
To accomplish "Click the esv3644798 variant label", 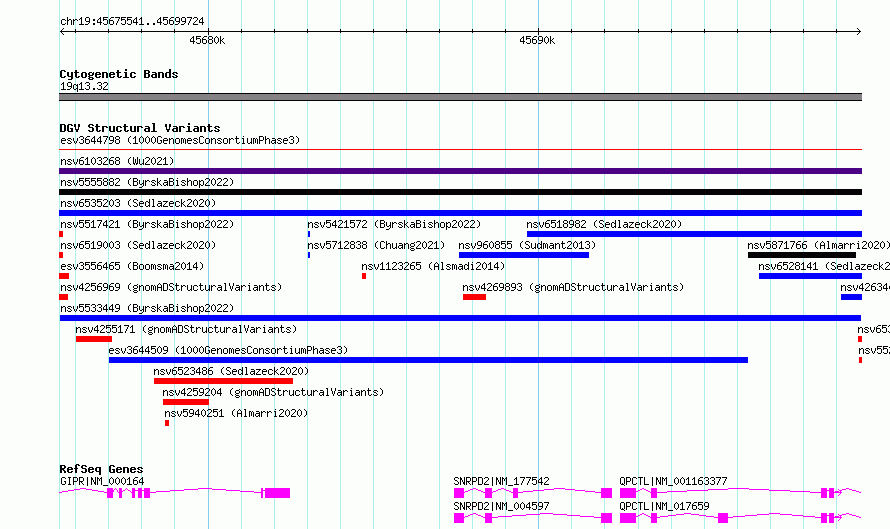I will pyautogui.click(x=180, y=140).
